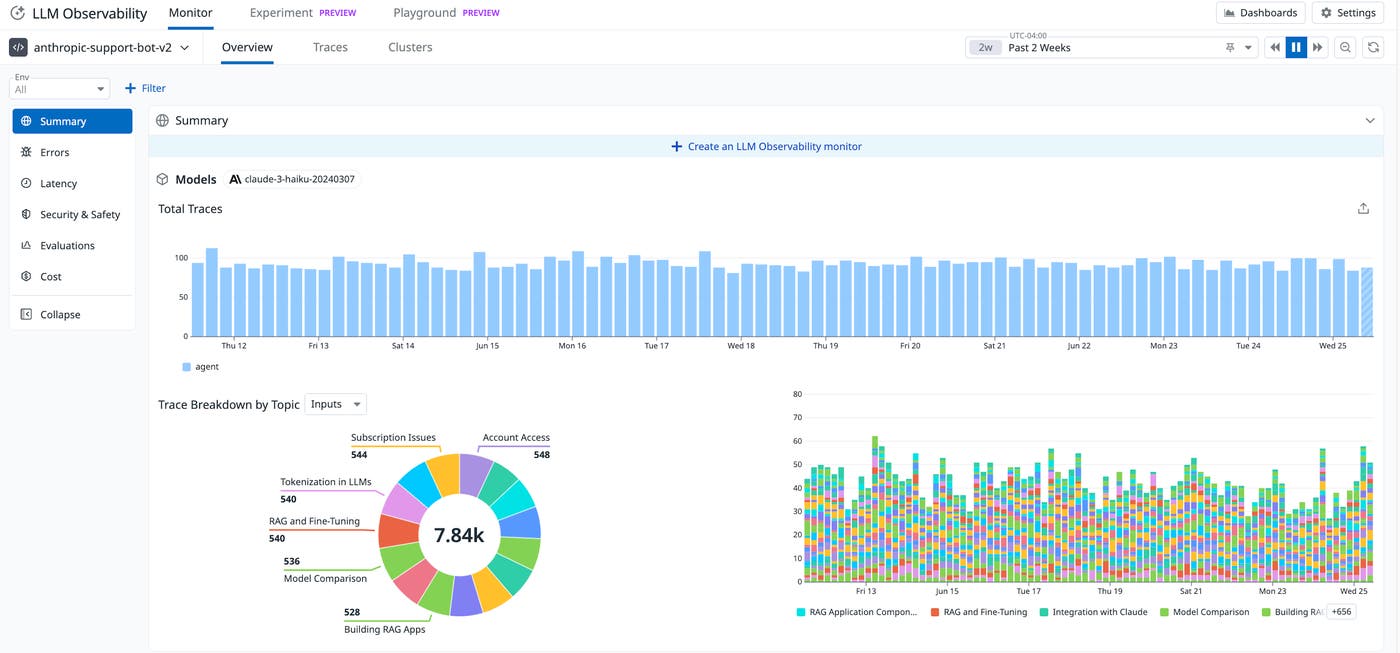Open Settings with the gear button
1400x653 pixels.
click(1349, 13)
